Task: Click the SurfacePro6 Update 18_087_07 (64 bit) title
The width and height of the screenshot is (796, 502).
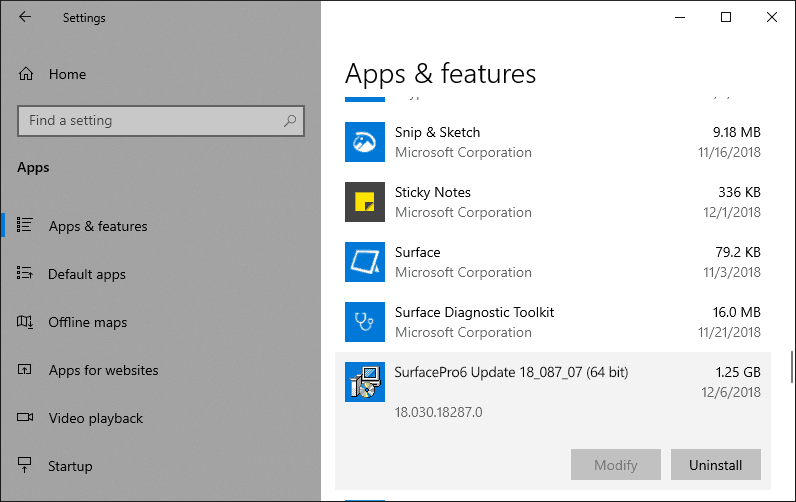Action: (511, 372)
